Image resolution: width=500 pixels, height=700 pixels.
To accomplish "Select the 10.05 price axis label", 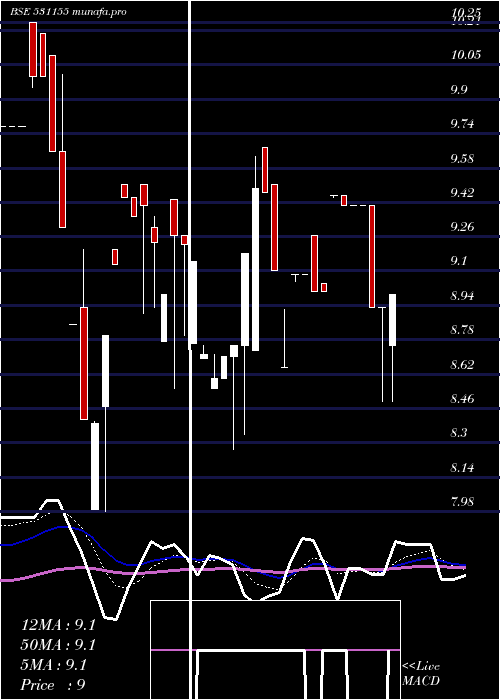I will coord(466,55).
